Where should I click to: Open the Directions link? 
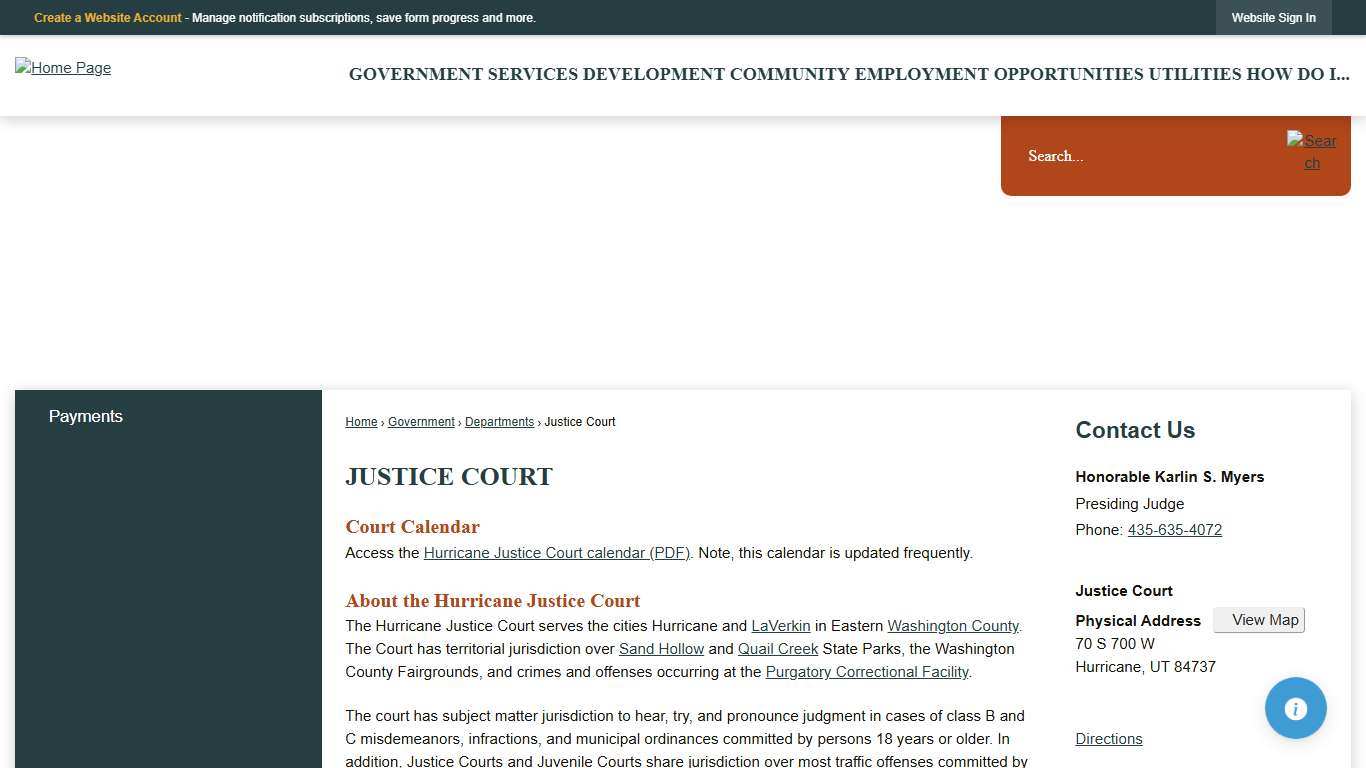[x=1108, y=739]
